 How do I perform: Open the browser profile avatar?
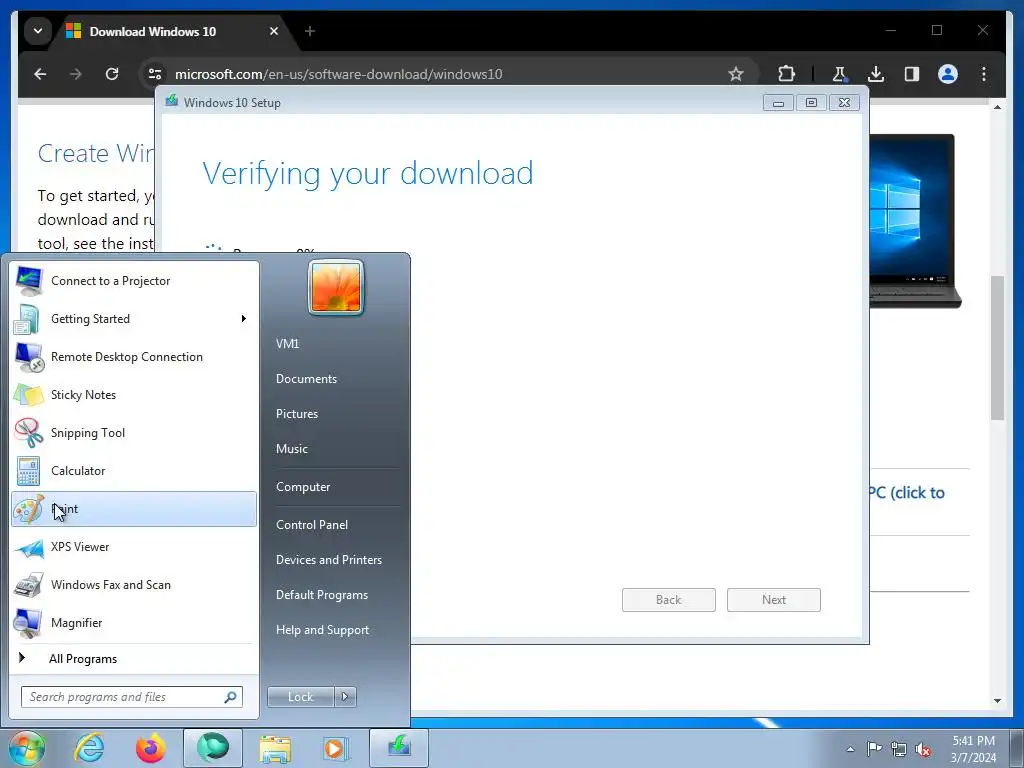tap(948, 74)
